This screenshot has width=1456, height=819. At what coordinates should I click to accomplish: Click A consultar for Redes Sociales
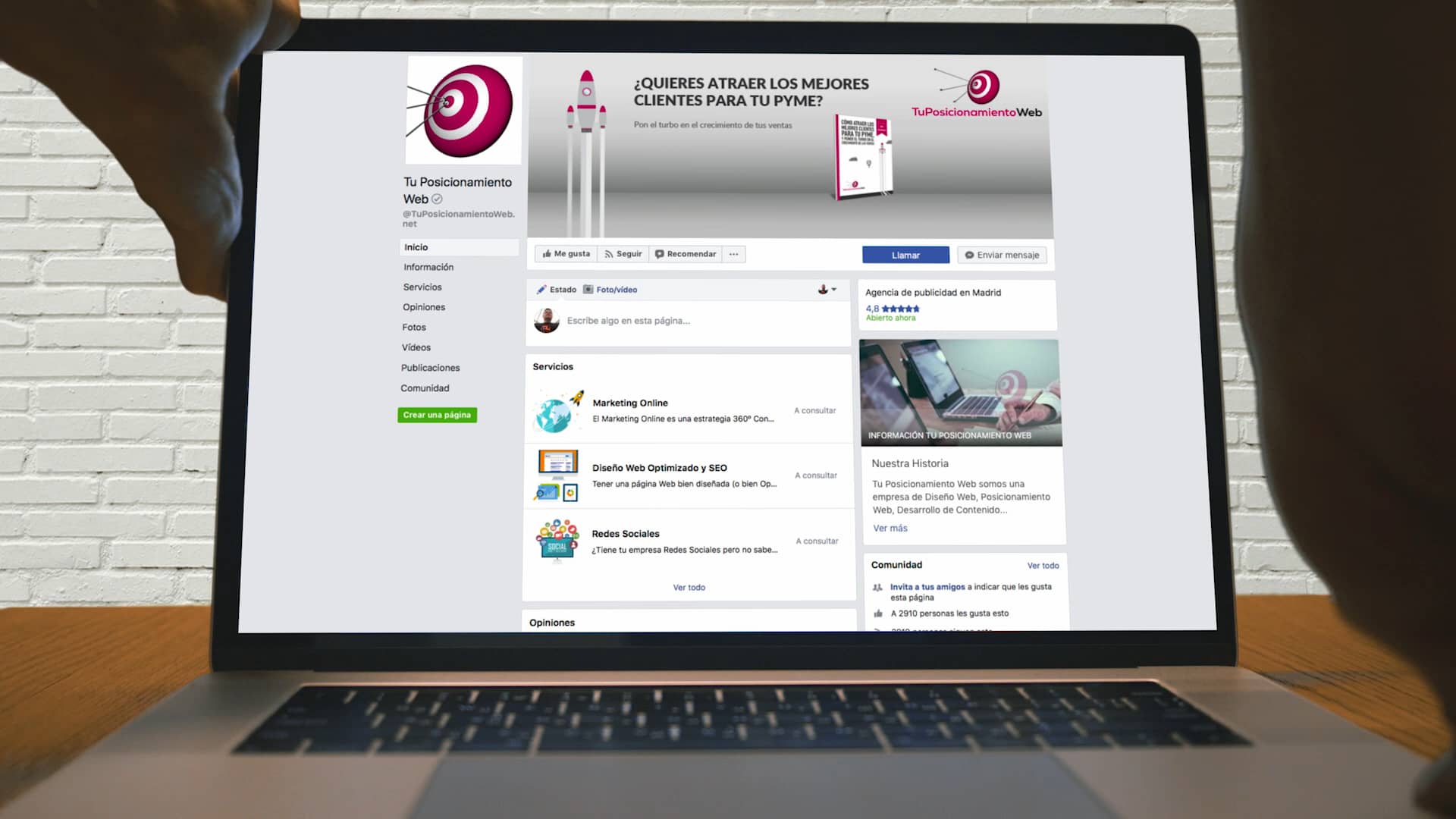817,541
